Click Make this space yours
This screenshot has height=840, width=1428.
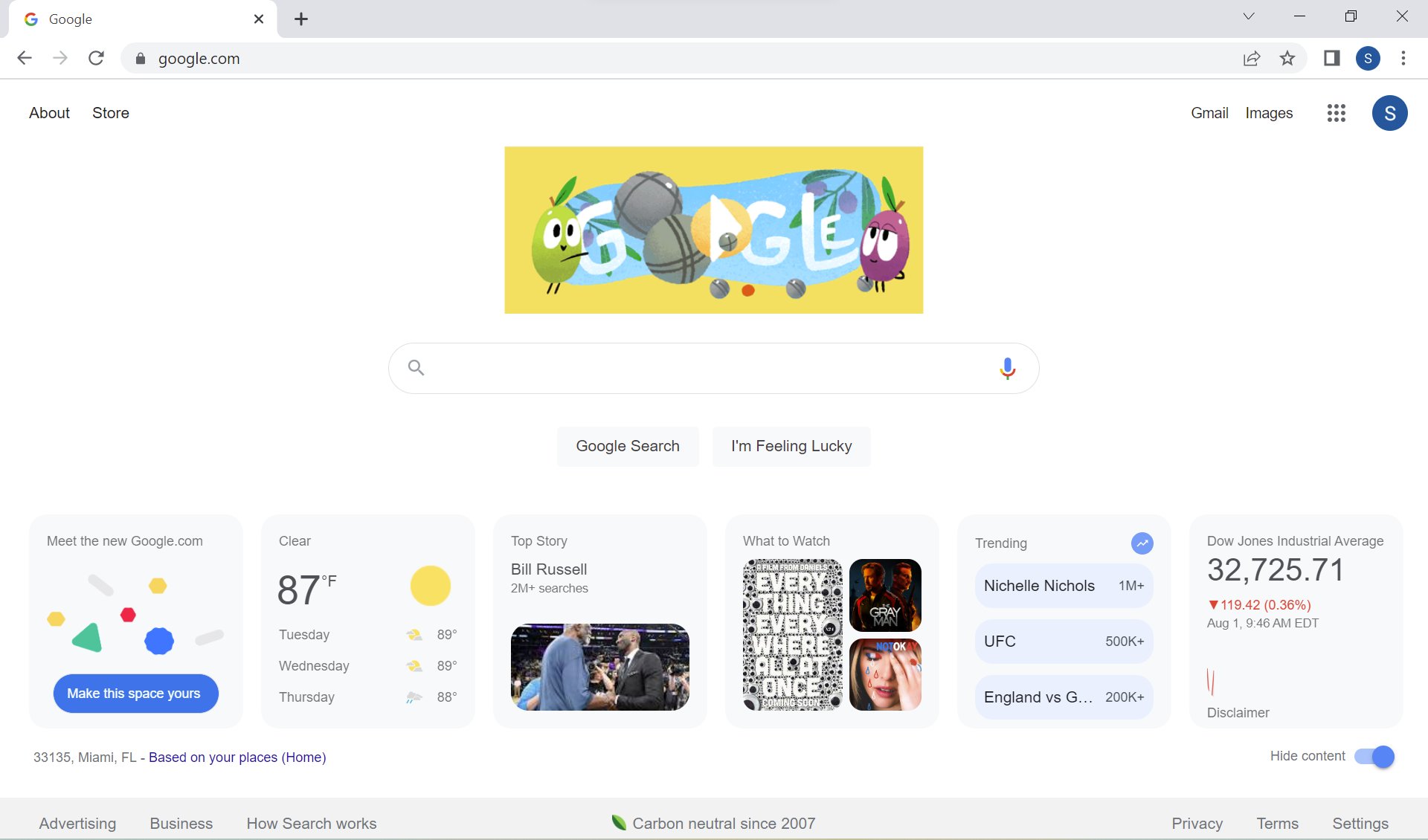135,694
